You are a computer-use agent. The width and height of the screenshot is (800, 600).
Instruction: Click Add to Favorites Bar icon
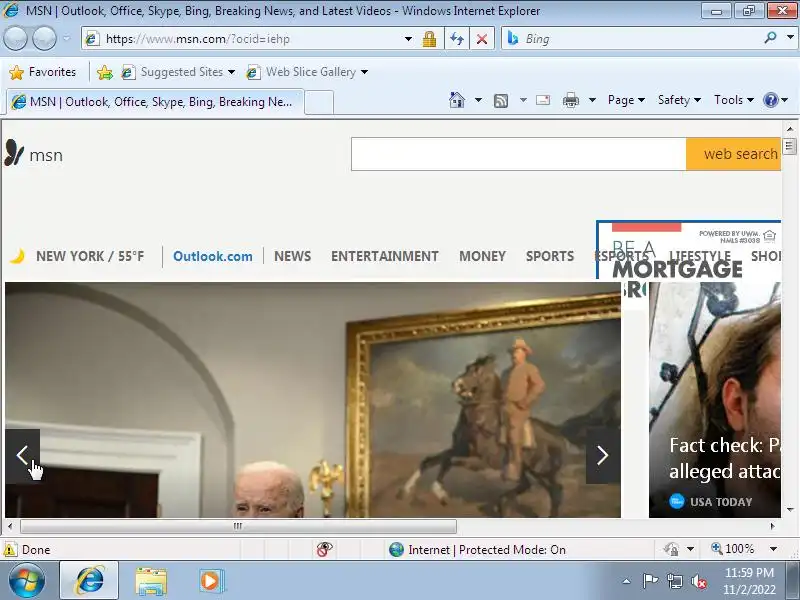pos(105,72)
